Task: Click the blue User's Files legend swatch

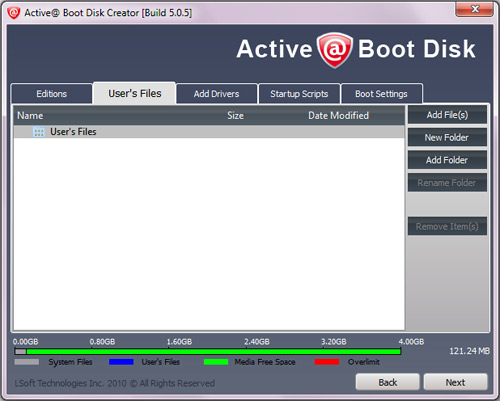Action: (x=121, y=362)
